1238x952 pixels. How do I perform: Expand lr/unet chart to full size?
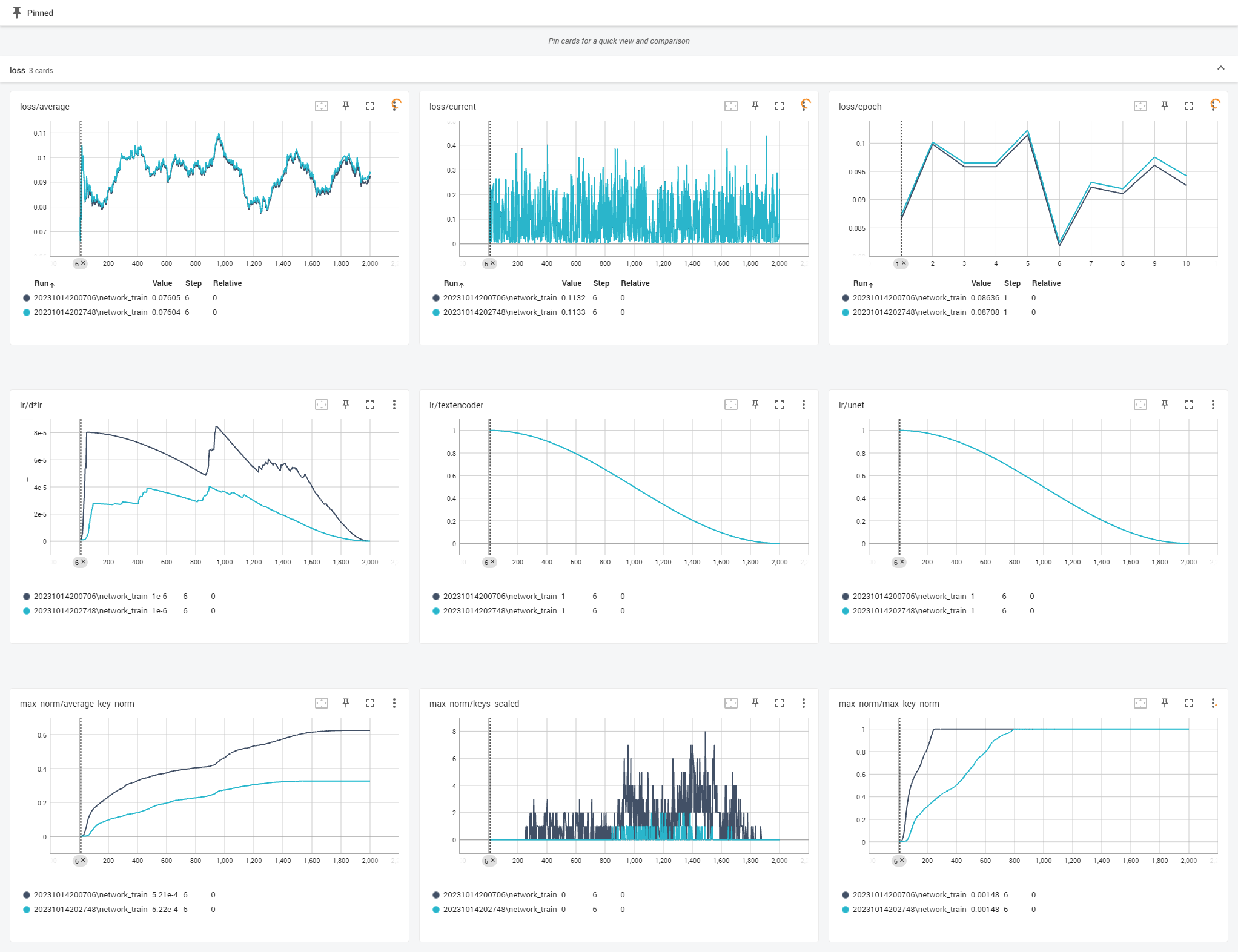[1189, 405]
